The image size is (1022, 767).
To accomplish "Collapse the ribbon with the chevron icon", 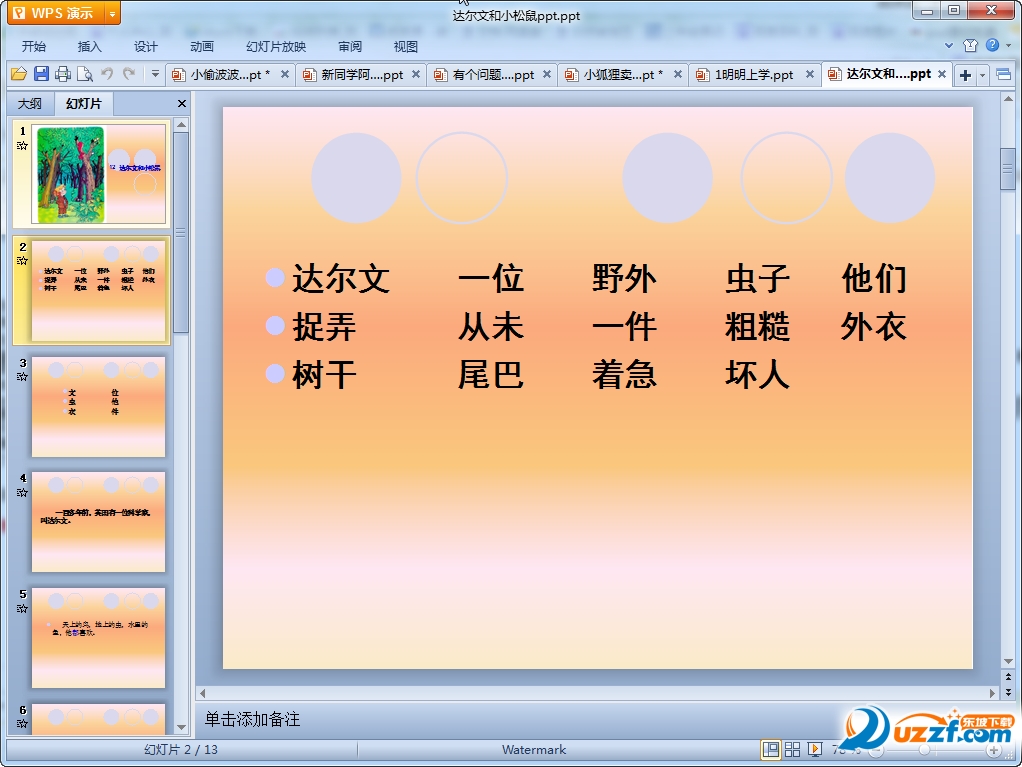I will click(949, 46).
